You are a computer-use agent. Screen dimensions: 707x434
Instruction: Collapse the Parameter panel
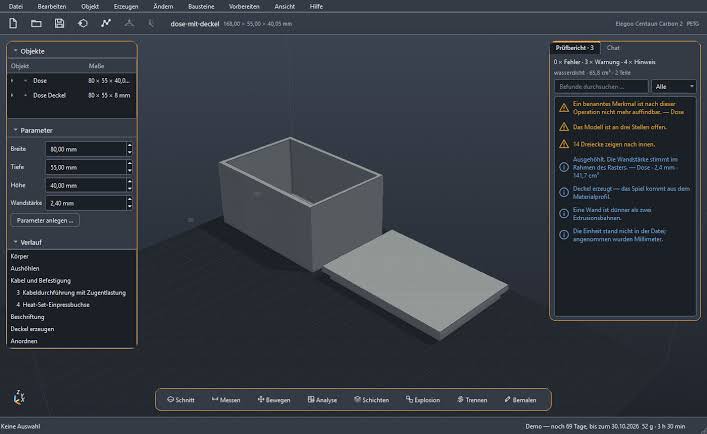pos(15,130)
